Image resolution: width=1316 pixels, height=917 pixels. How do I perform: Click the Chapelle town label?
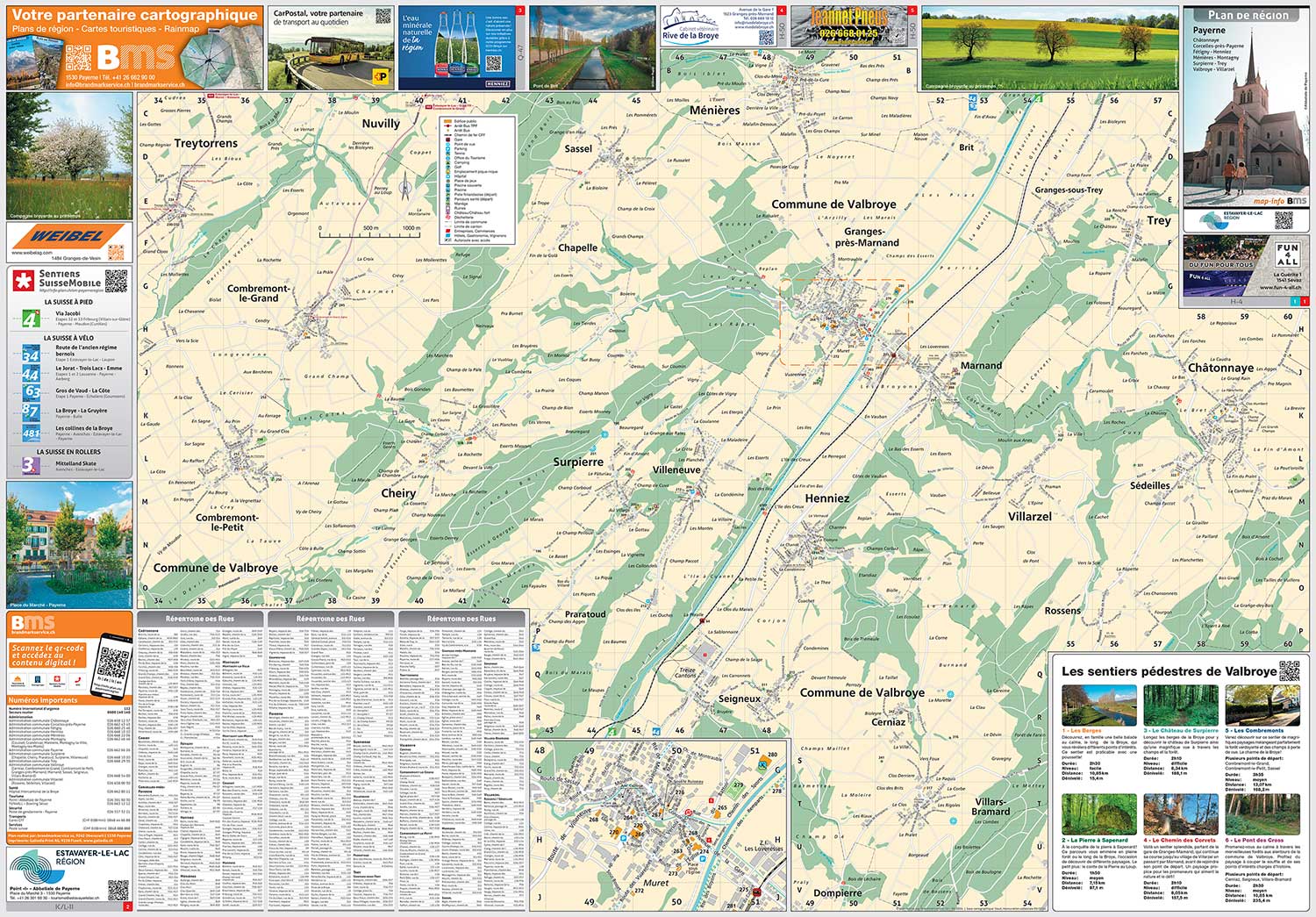578,247
